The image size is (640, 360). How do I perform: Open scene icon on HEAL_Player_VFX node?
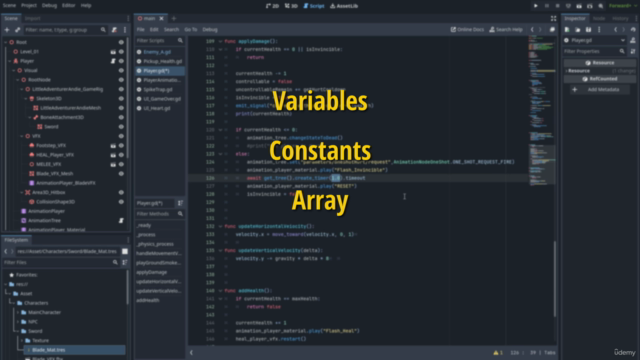(113, 155)
